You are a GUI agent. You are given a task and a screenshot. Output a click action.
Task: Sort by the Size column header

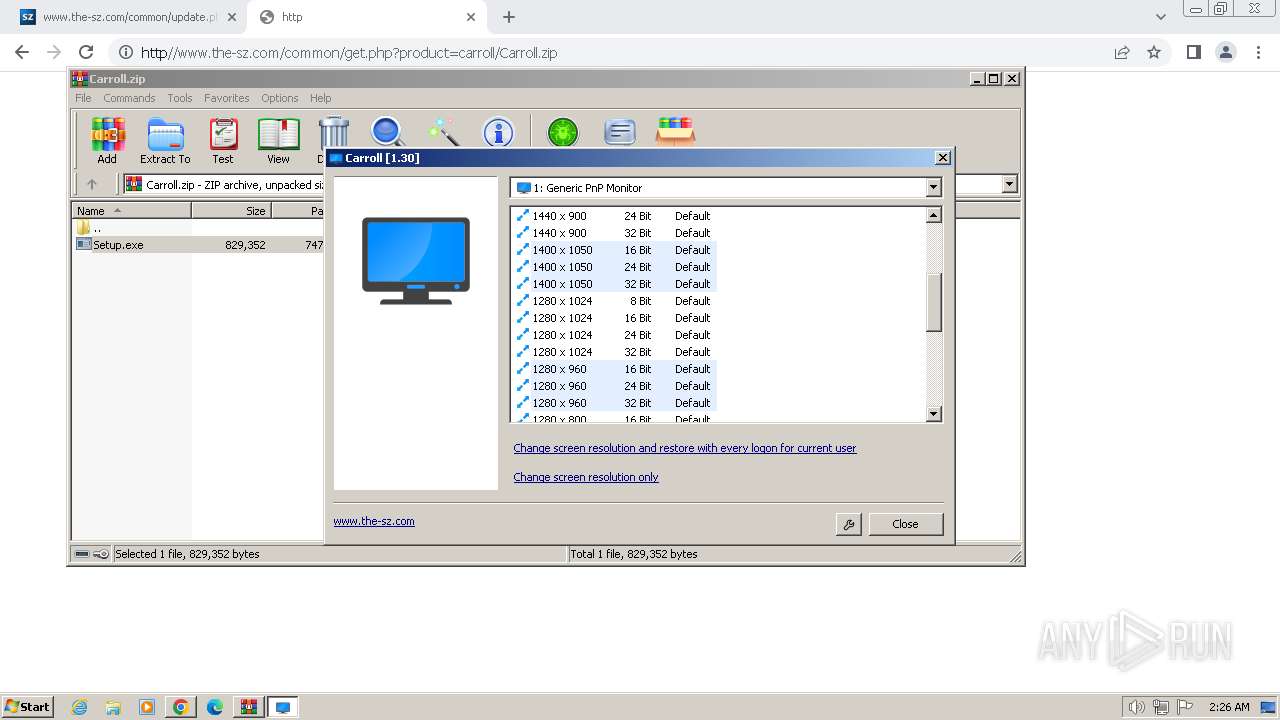[231, 211]
